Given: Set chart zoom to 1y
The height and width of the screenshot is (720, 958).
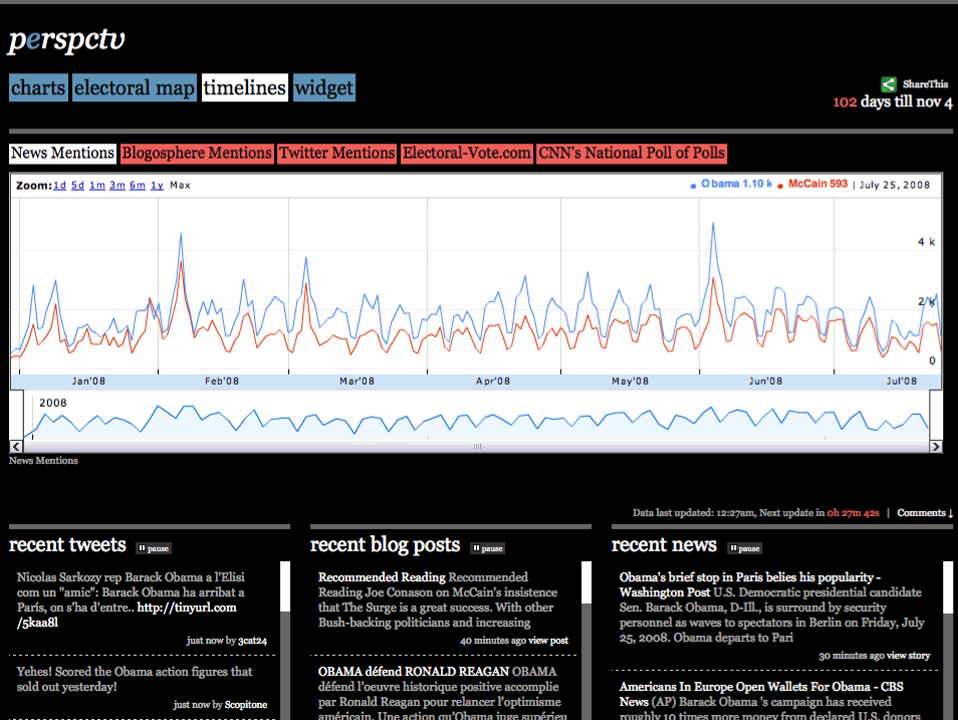Looking at the screenshot, I should pos(157,185).
